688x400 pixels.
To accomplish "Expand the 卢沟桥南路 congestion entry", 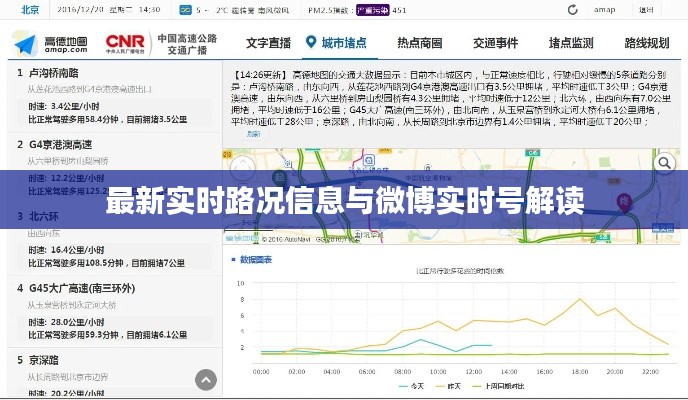I will [54, 73].
